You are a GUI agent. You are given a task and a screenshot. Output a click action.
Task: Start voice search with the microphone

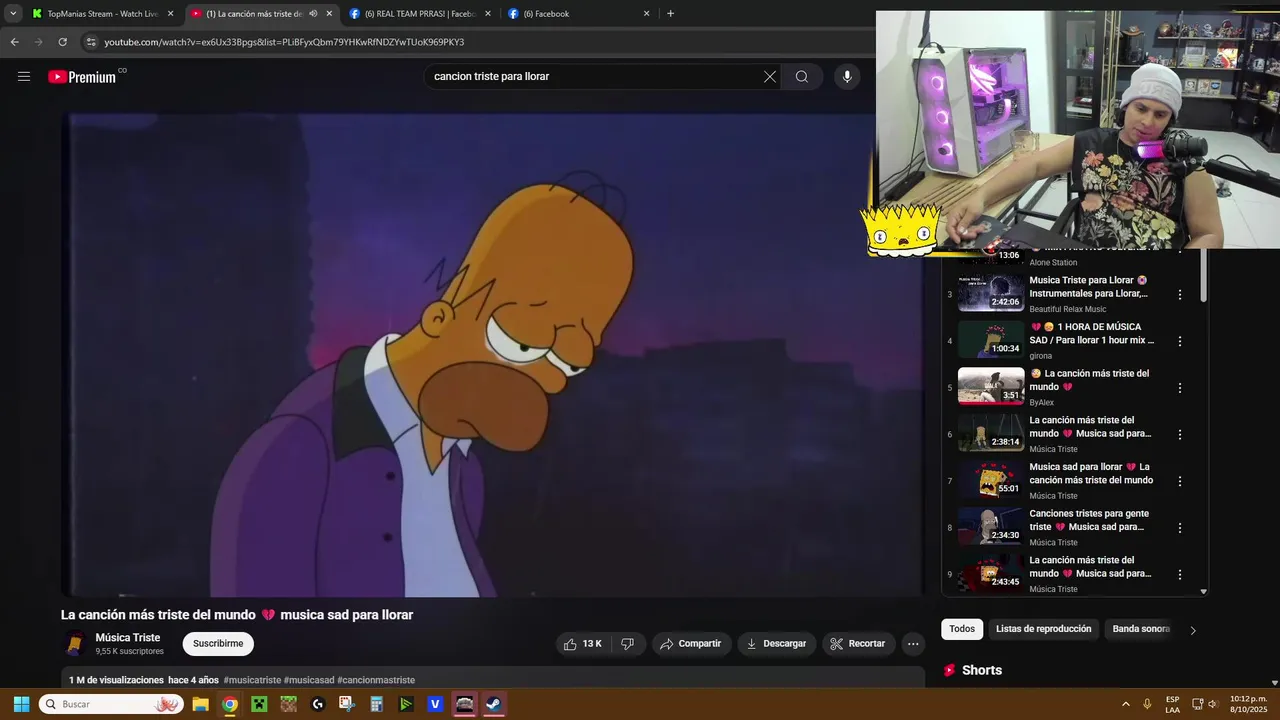tap(847, 76)
